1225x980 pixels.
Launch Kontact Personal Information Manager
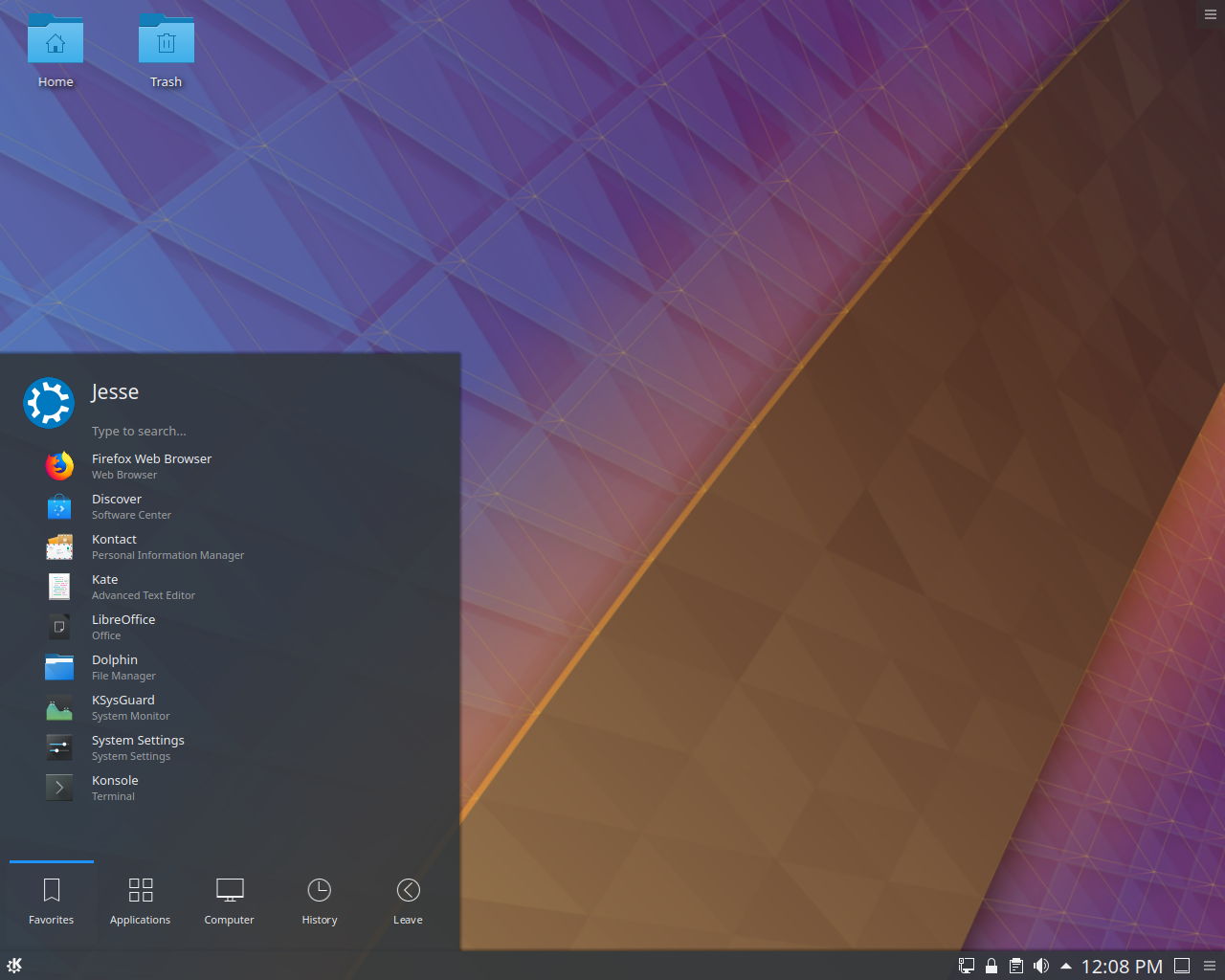[230, 546]
